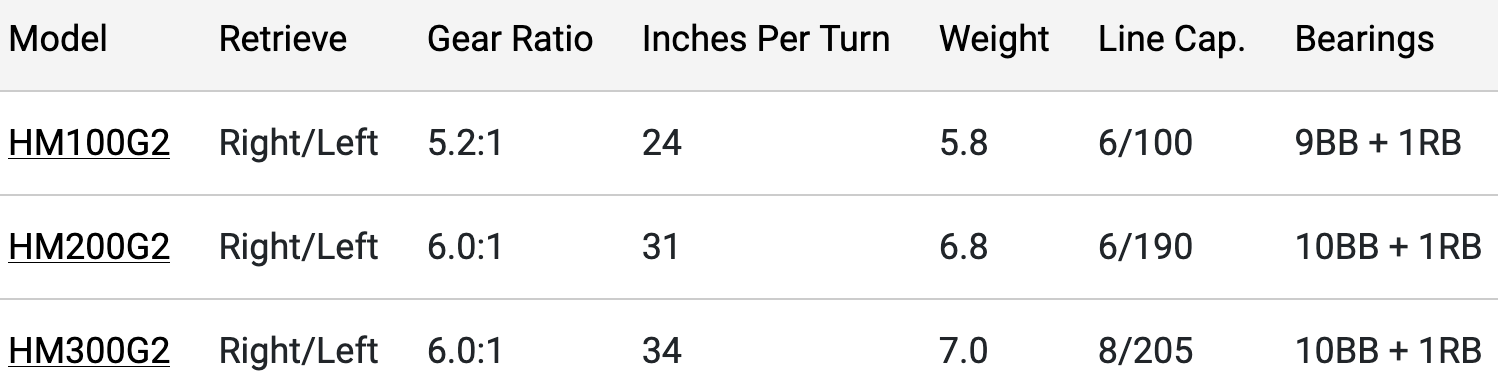This screenshot has height=390, width=1498.
Task: Click the 6/190 line capacity value
Action: point(1145,246)
